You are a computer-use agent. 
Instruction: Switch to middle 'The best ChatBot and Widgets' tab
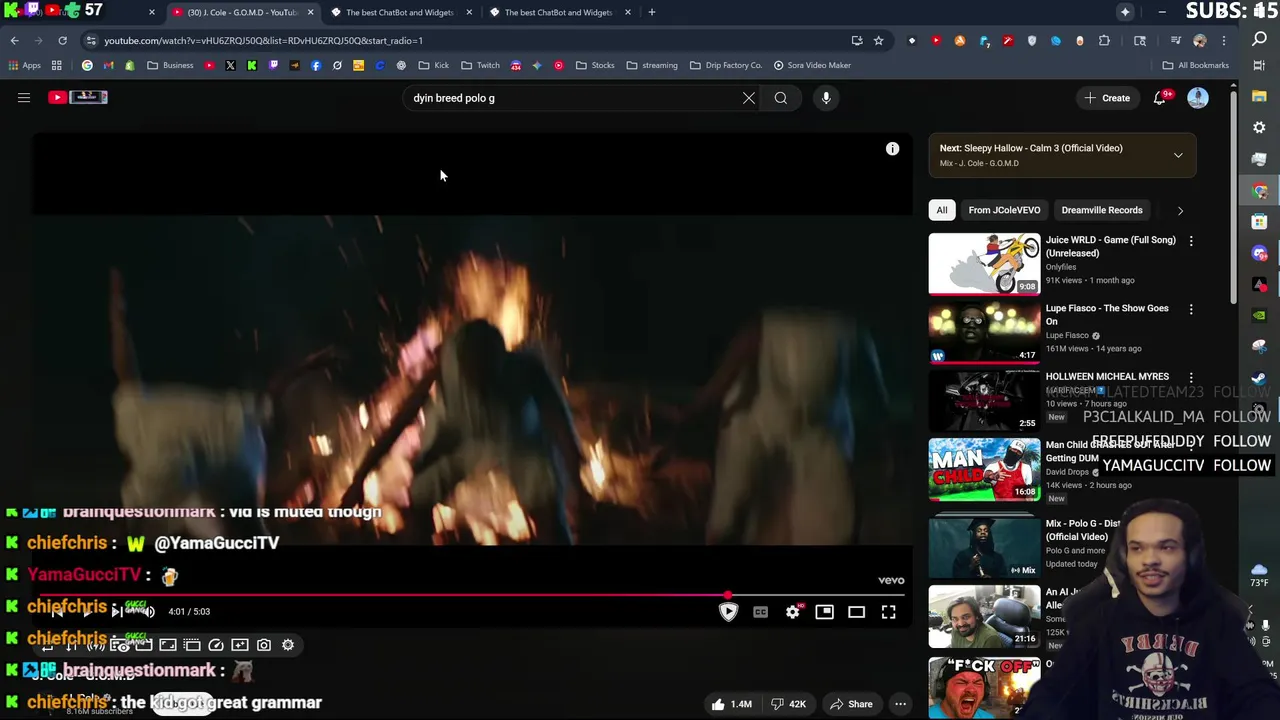[x=400, y=12]
